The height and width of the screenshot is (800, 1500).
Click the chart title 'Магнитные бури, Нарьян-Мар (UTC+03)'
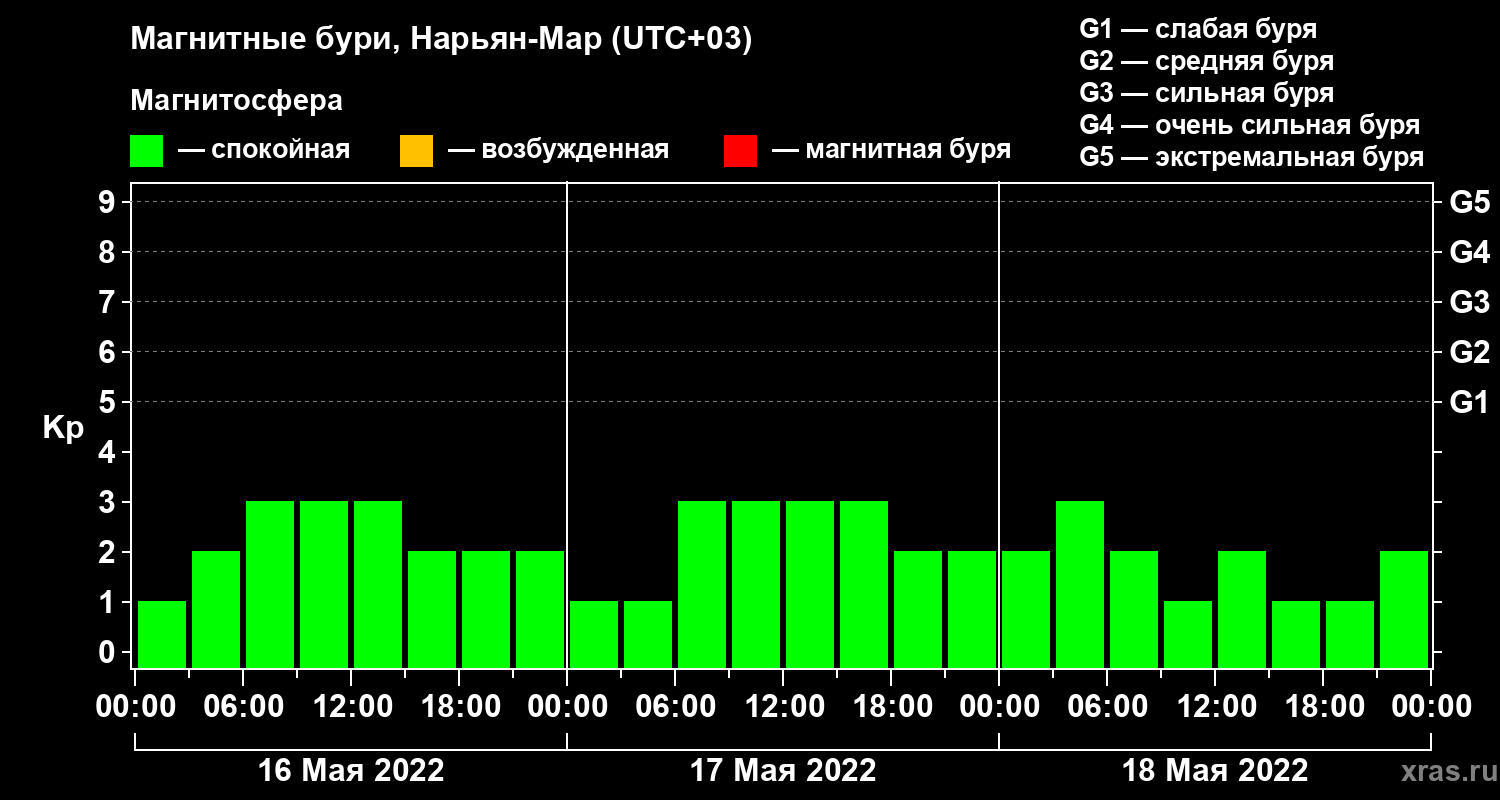pyautogui.click(x=441, y=41)
